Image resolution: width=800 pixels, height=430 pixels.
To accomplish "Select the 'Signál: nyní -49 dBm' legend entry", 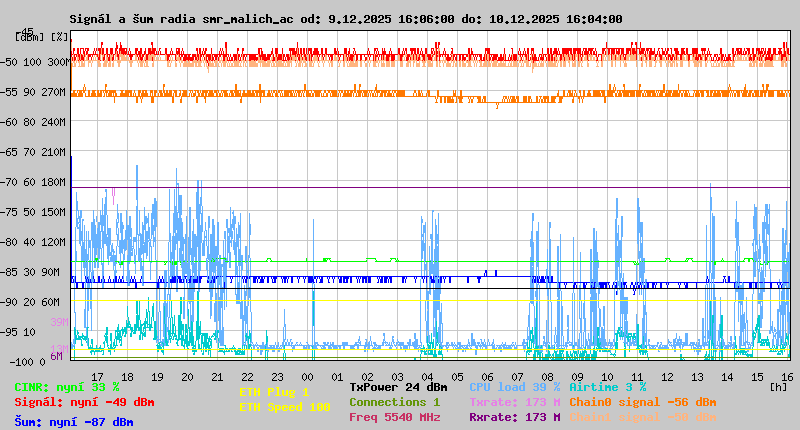I will tap(84, 402).
